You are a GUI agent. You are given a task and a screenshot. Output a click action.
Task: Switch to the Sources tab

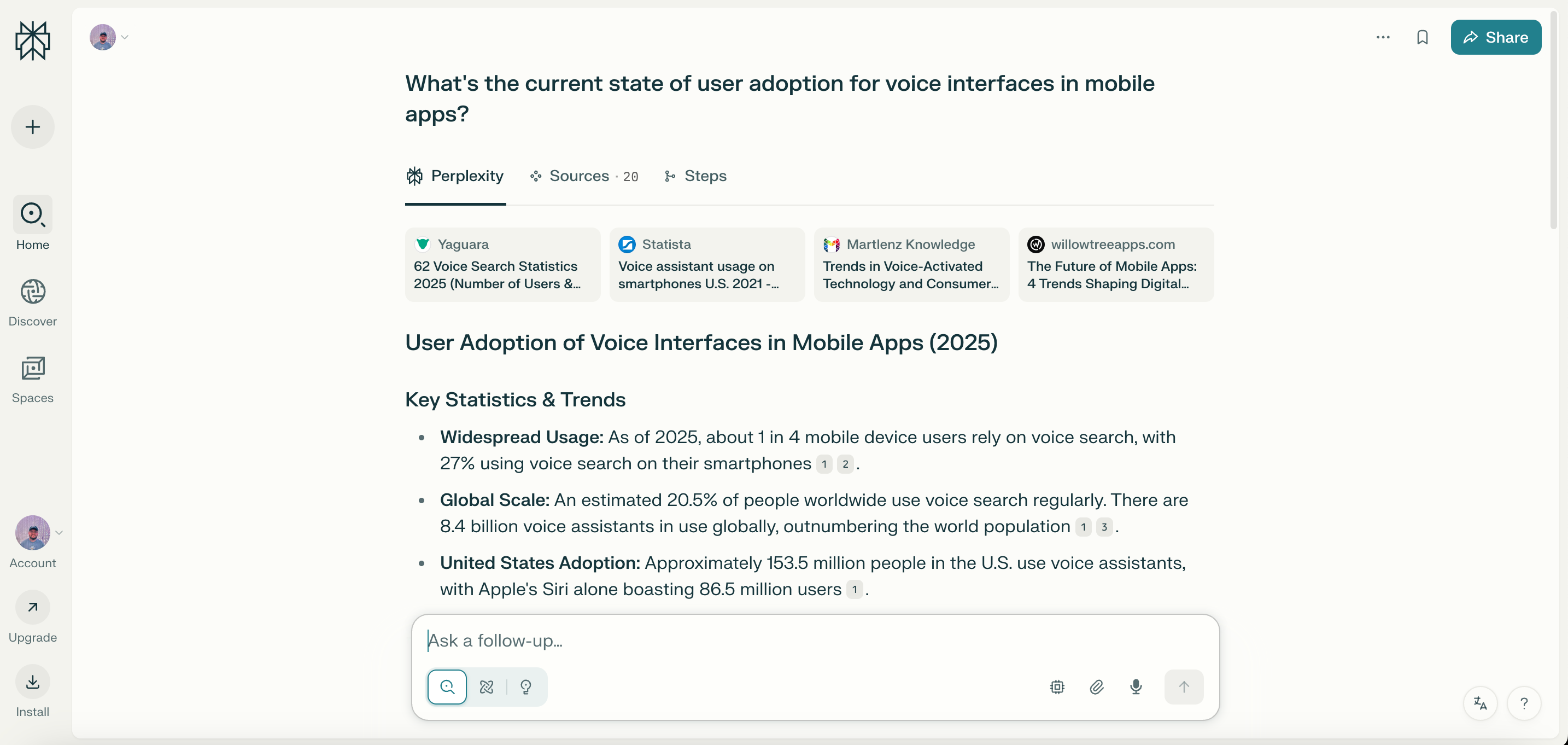(584, 176)
